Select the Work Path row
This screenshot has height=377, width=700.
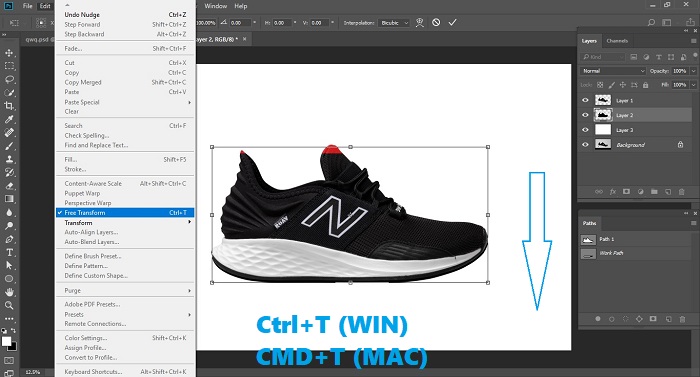636,253
